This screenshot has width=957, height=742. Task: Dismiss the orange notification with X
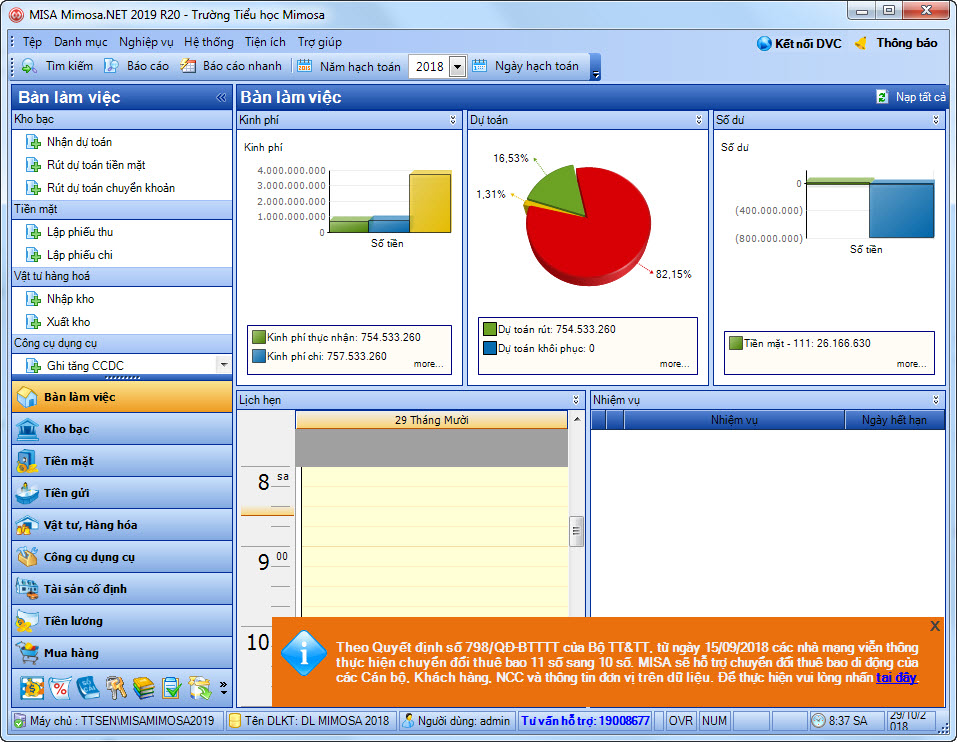coord(934,626)
